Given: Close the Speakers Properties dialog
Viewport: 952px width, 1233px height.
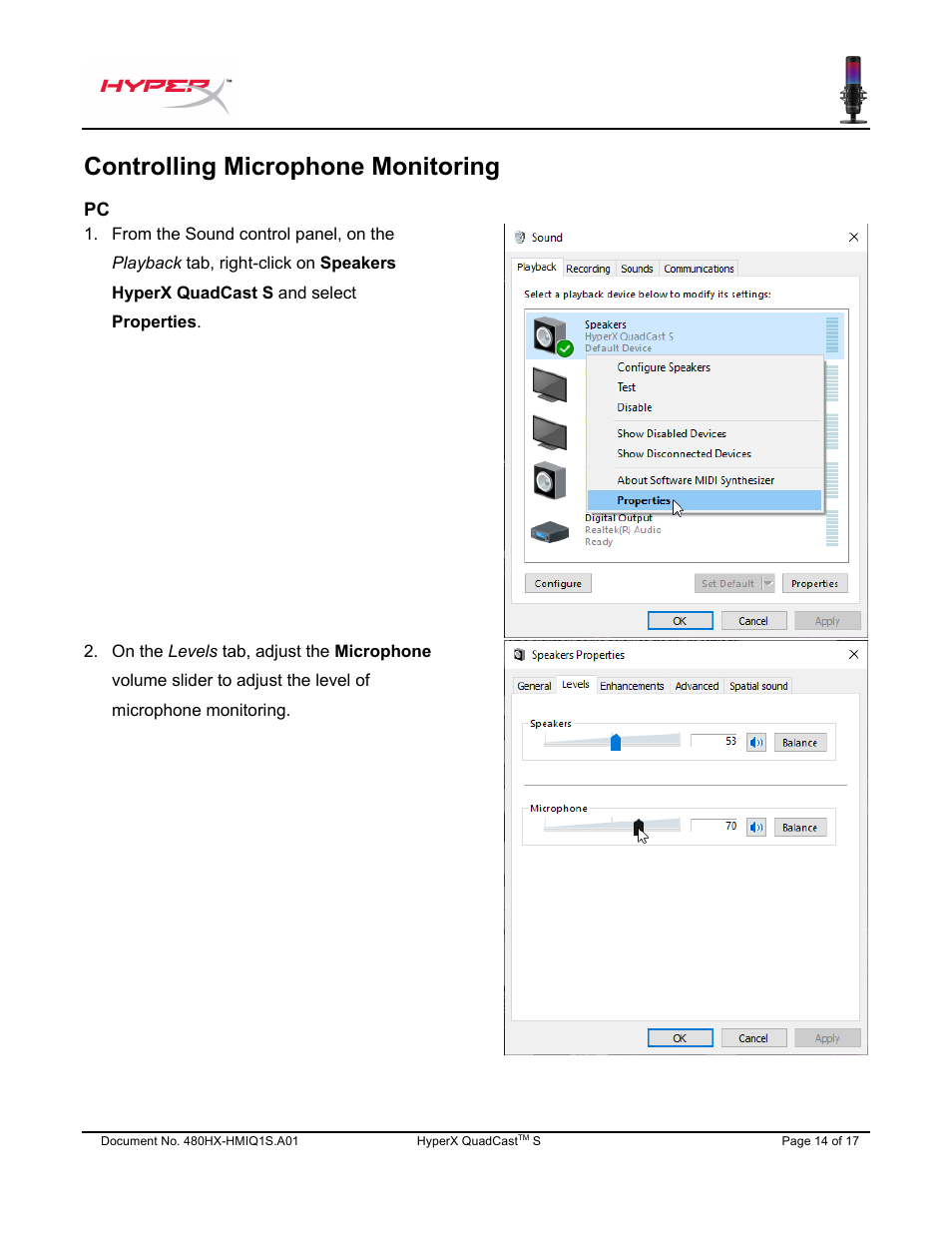Looking at the screenshot, I should pos(853,655).
